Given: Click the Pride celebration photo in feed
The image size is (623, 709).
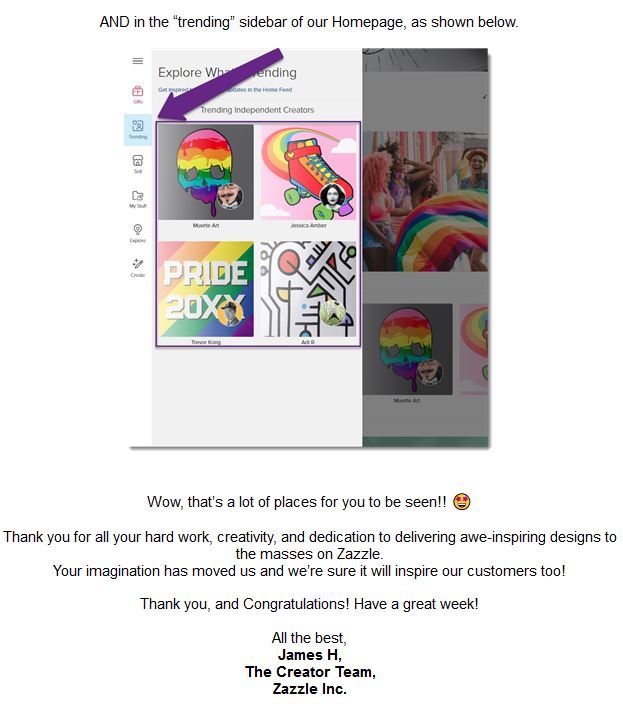Looking at the screenshot, I should pos(425,201).
